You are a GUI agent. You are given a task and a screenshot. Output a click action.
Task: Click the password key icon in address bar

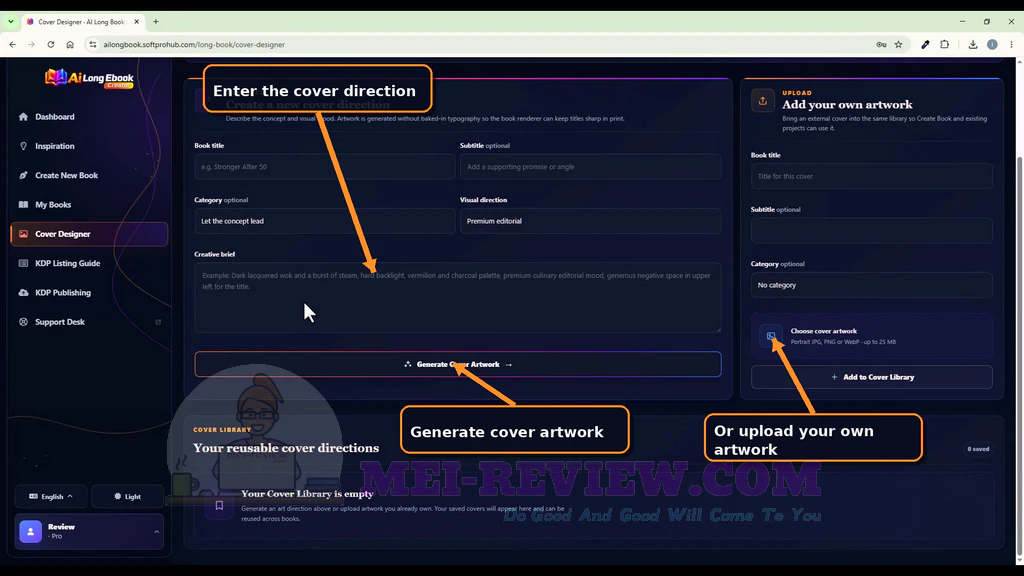(881, 44)
